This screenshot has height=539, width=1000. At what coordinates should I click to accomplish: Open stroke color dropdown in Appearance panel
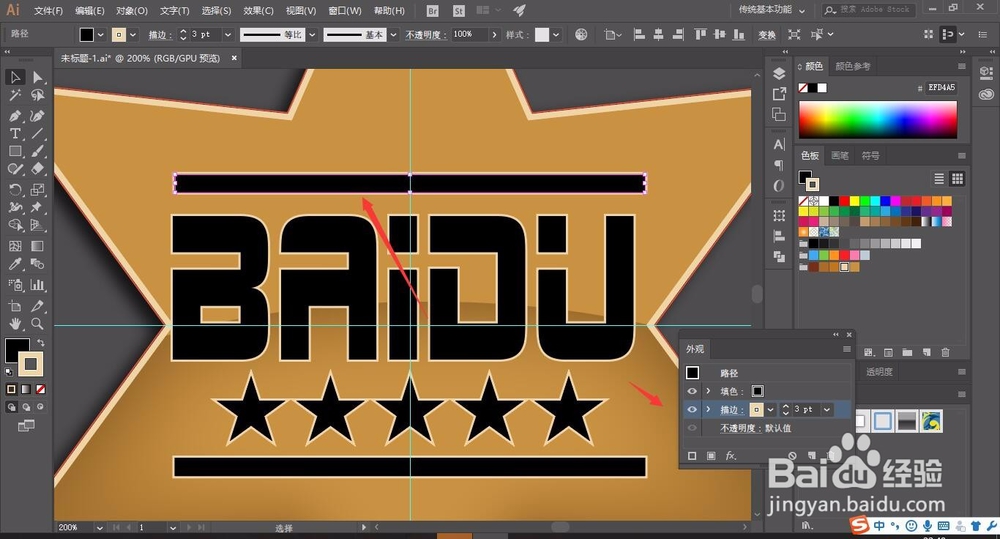click(x=771, y=410)
